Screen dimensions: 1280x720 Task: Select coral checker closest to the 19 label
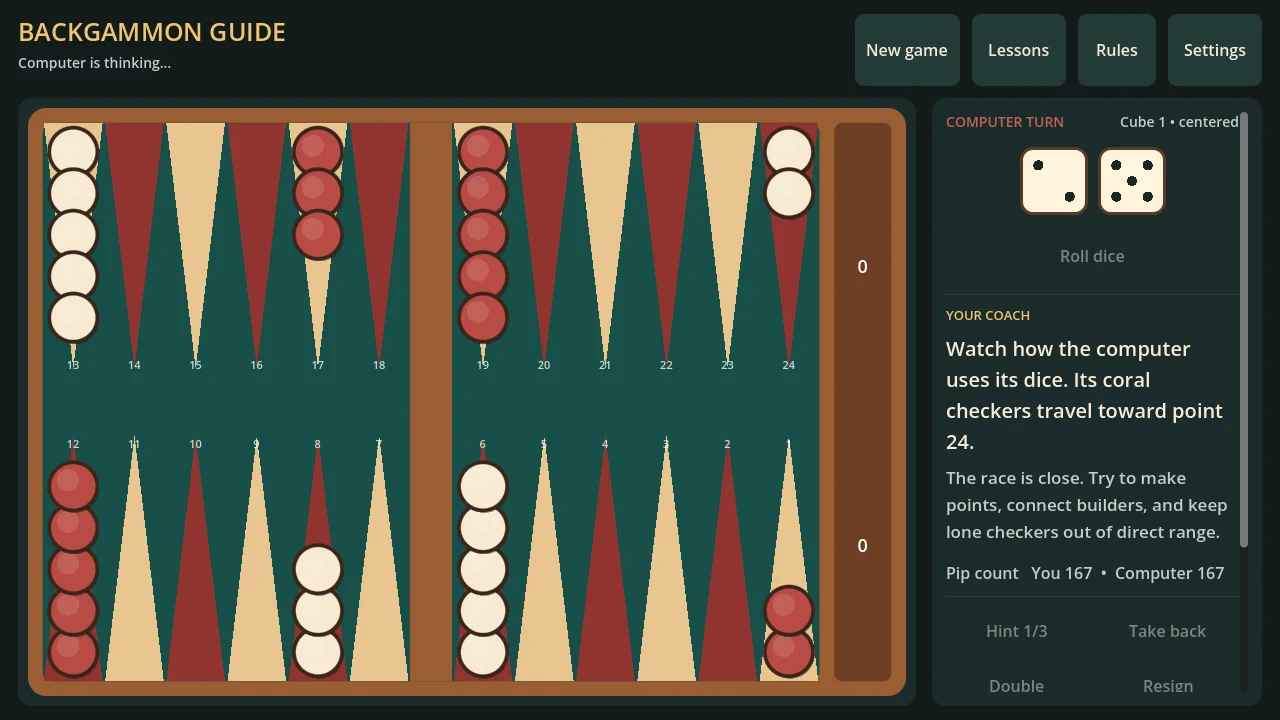point(483,318)
